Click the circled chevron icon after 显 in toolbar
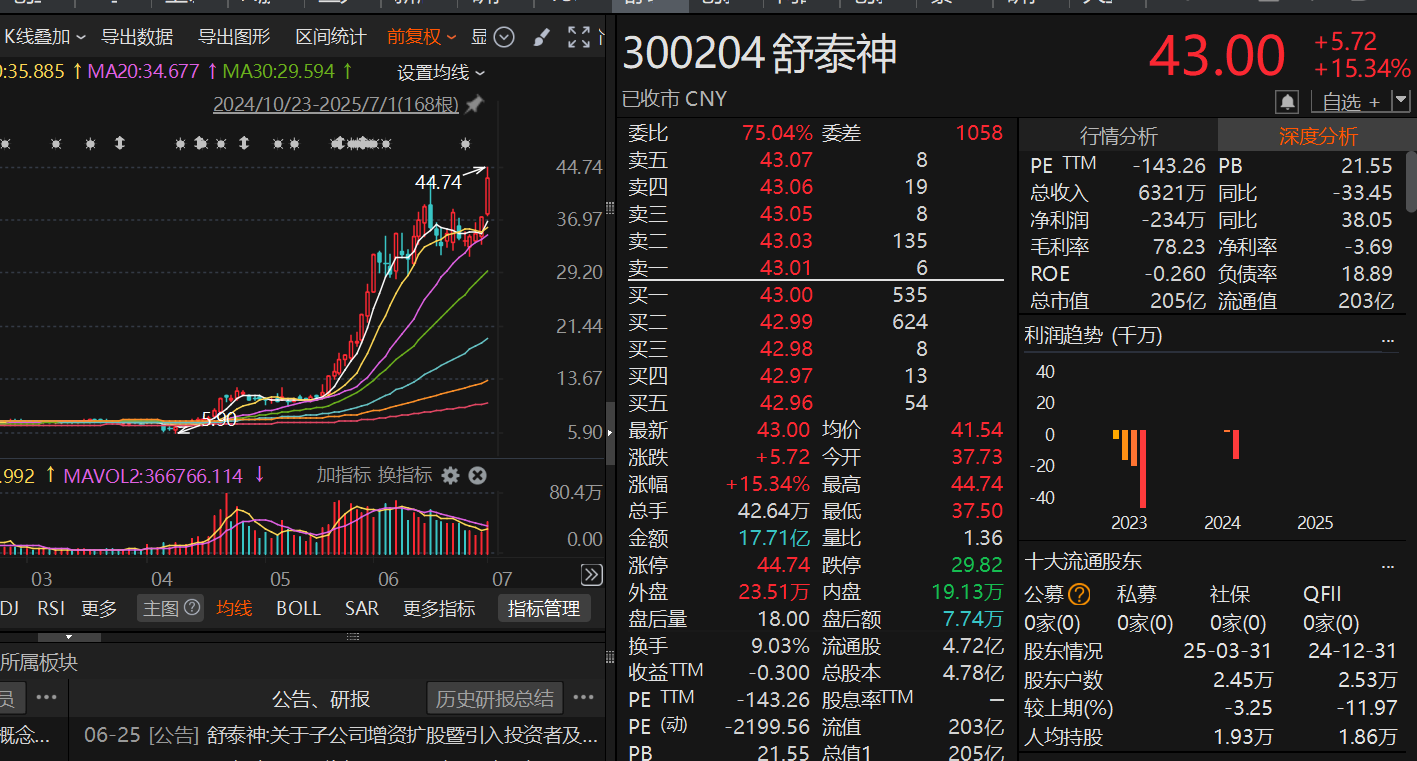Screen dimensions: 1417x761 coord(503,37)
